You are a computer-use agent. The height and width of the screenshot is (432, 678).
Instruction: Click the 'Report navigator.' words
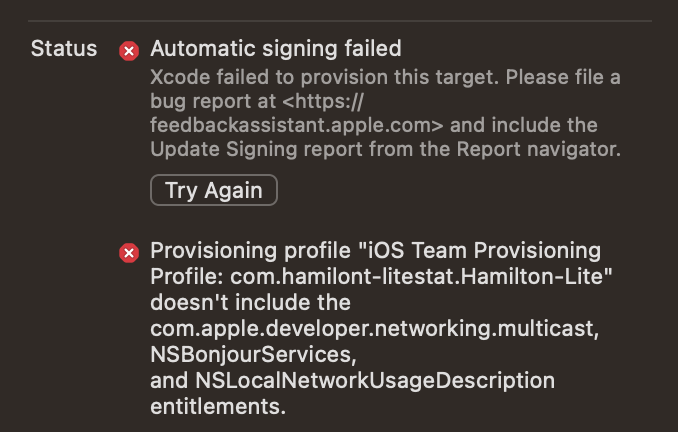(538, 150)
